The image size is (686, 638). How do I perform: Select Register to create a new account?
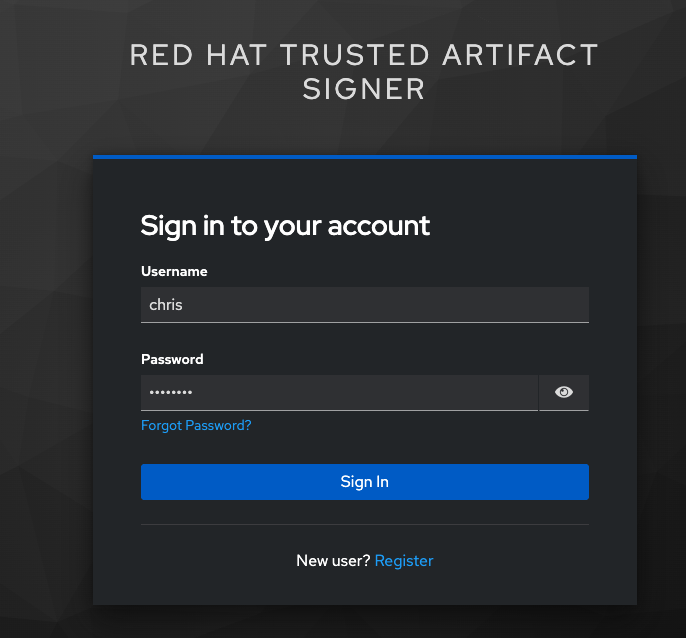click(x=404, y=561)
